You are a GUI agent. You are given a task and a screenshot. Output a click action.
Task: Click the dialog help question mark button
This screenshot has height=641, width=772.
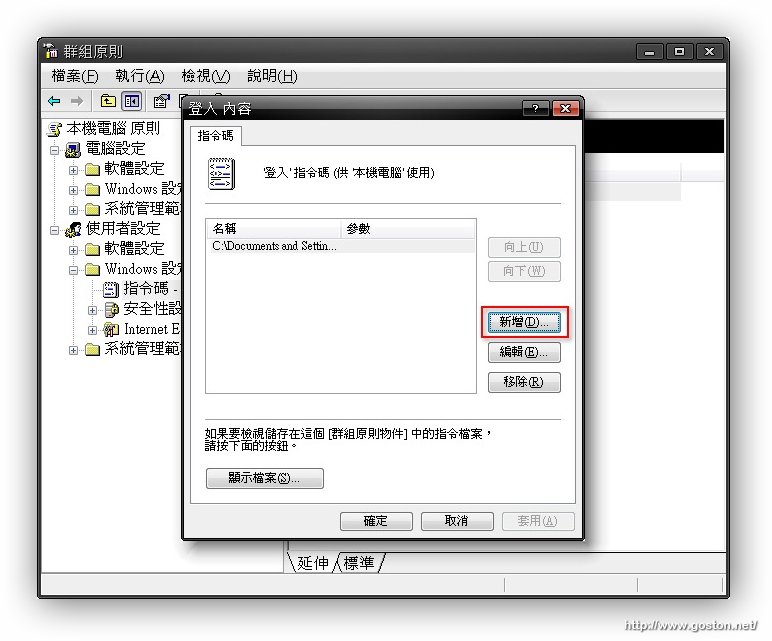(x=535, y=108)
